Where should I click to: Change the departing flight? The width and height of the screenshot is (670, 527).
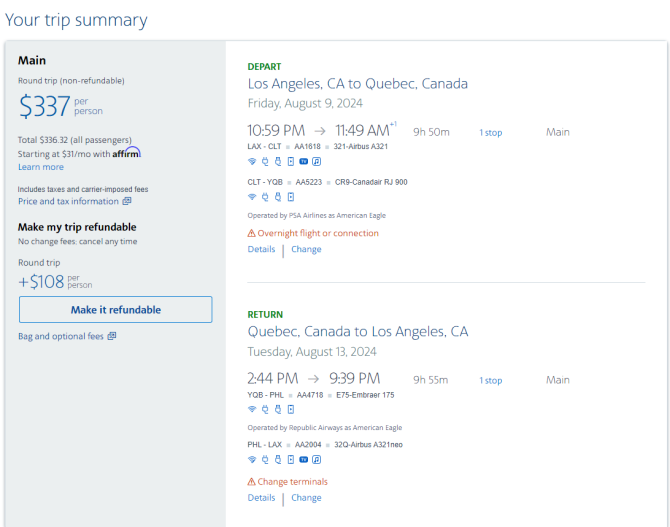[x=306, y=249]
